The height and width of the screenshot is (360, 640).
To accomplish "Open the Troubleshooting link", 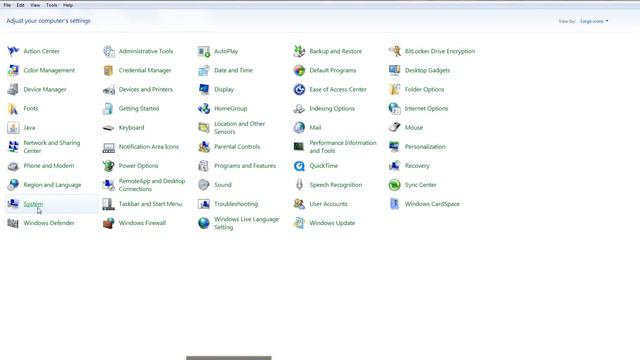I will [x=236, y=204].
